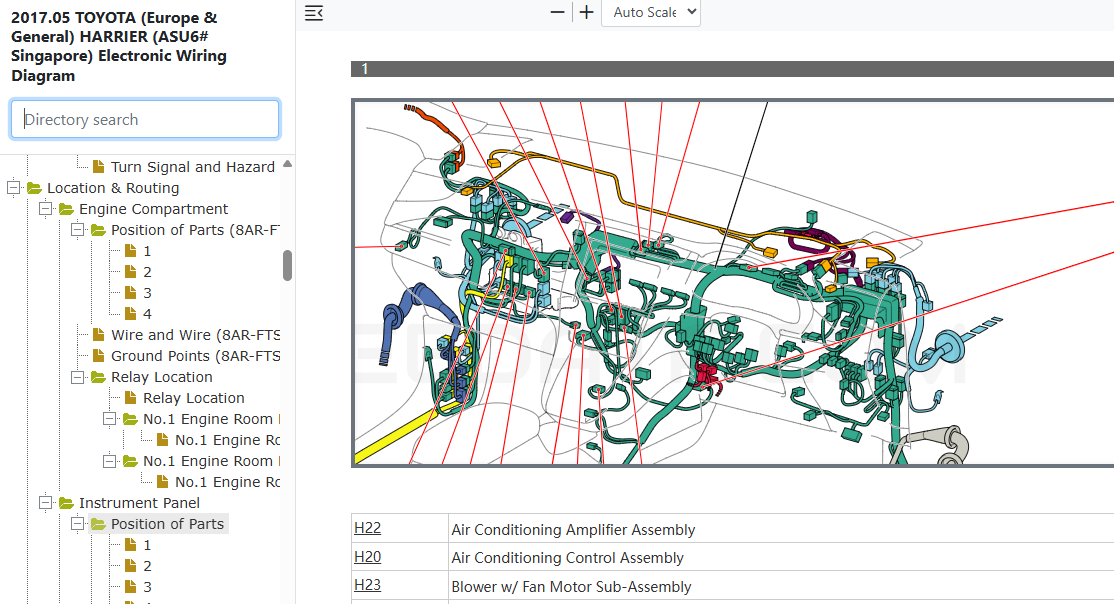Click Air Conditioning Amplifier Assembly text

(x=573, y=529)
